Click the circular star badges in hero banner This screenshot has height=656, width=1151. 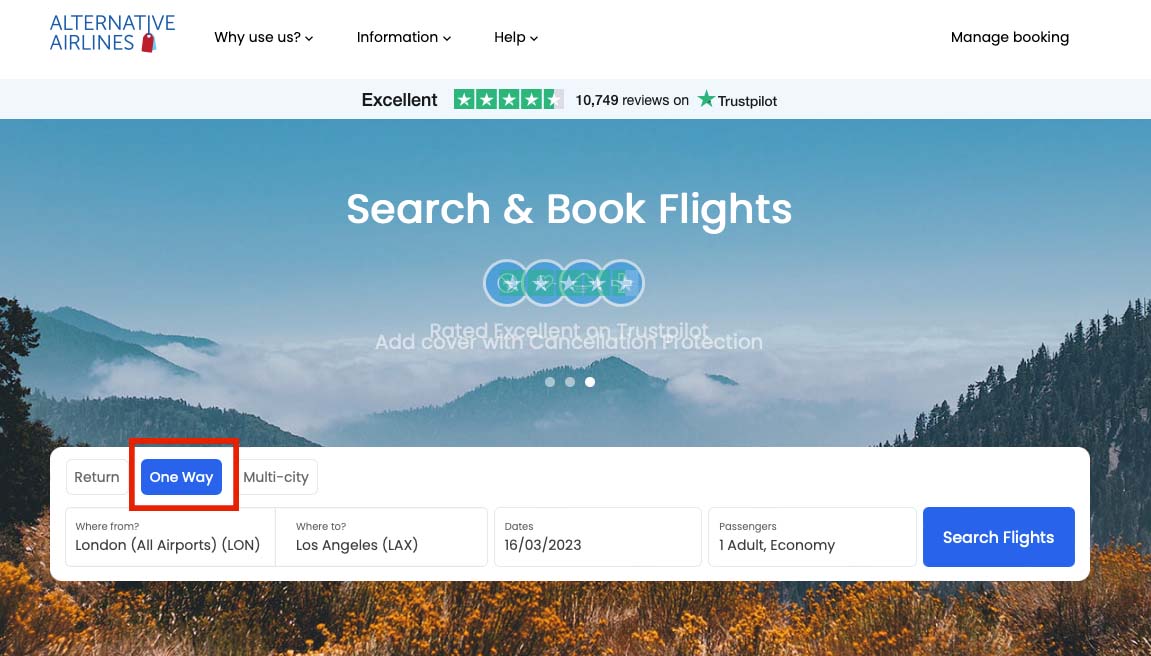564,283
